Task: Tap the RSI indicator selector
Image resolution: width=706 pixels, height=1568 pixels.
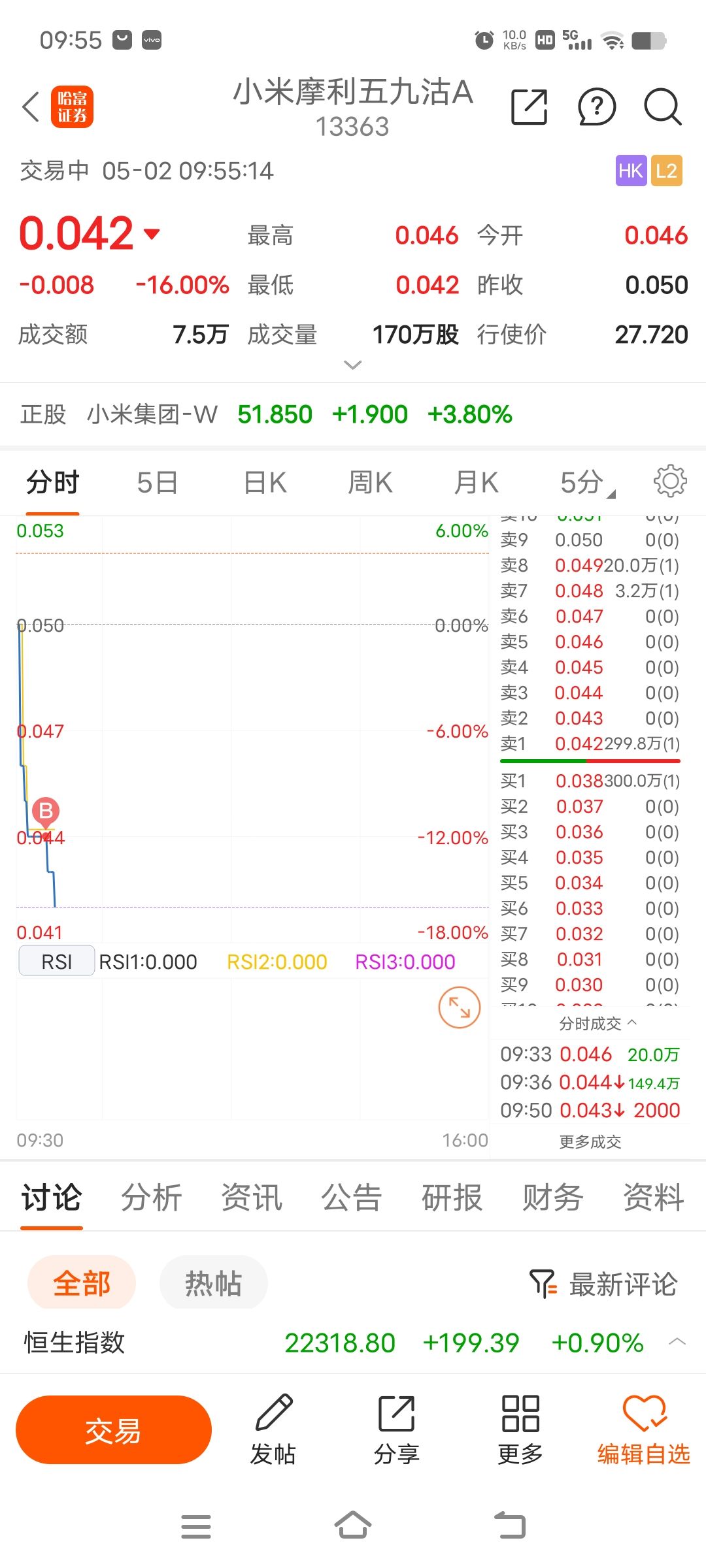Action: [57, 962]
